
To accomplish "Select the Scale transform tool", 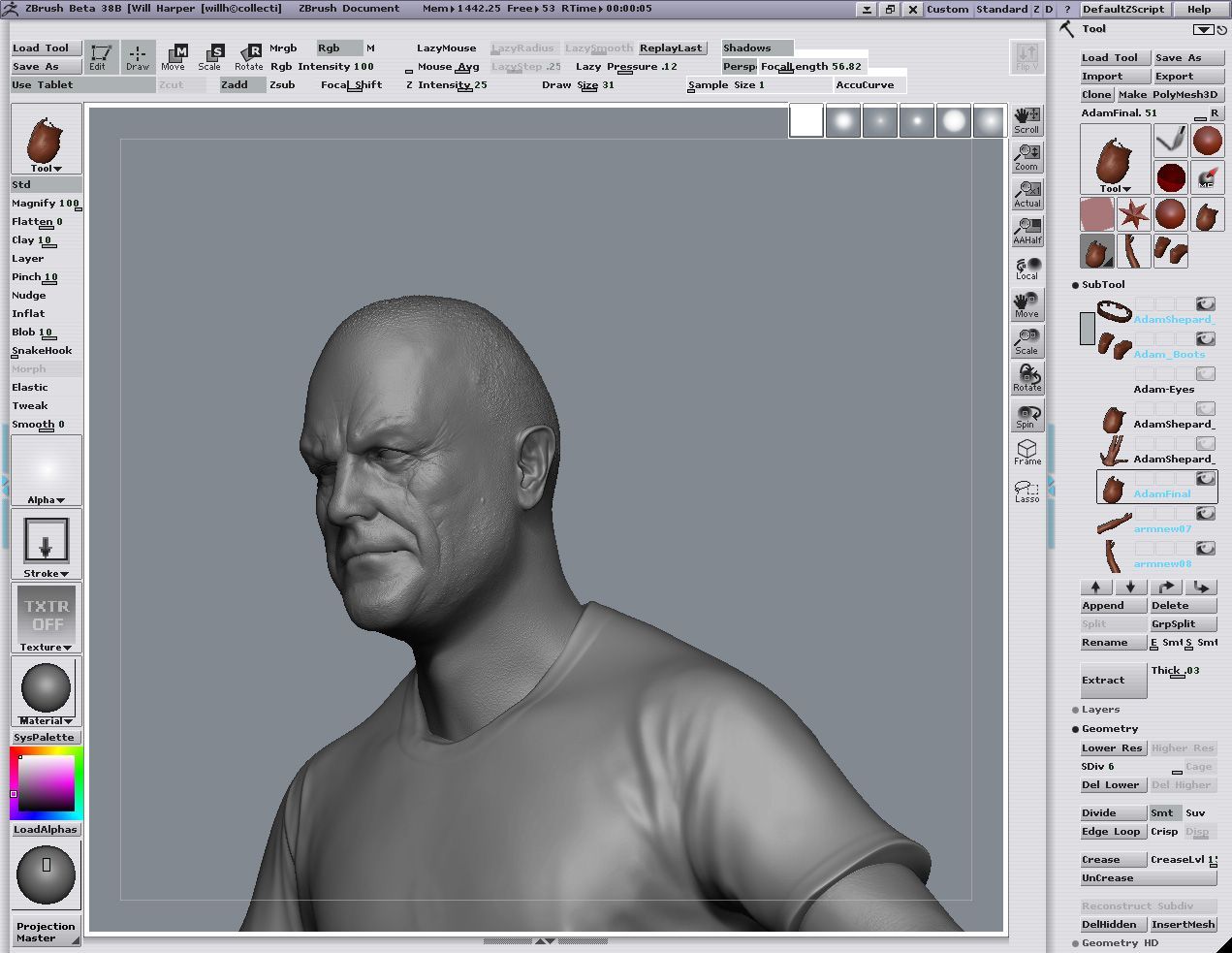I will [x=210, y=56].
